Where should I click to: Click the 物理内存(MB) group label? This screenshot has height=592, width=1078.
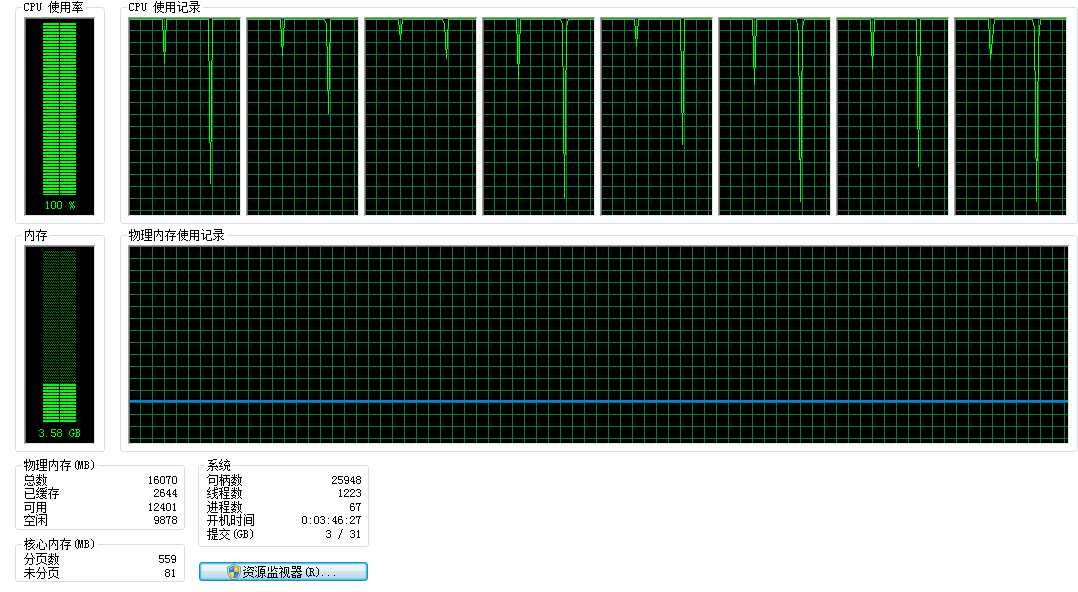click(x=59, y=465)
